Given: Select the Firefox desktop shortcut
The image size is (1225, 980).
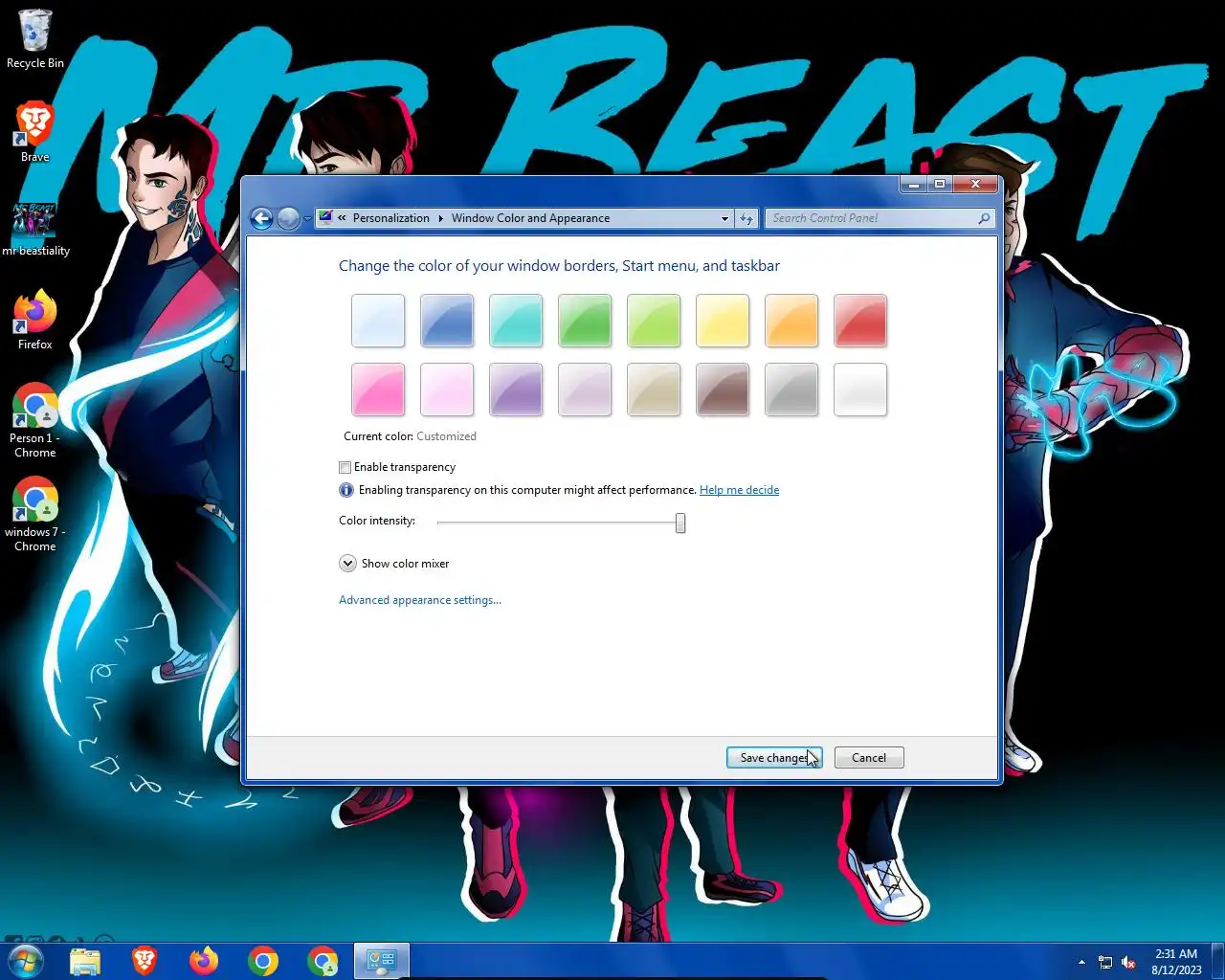Looking at the screenshot, I should [34, 320].
